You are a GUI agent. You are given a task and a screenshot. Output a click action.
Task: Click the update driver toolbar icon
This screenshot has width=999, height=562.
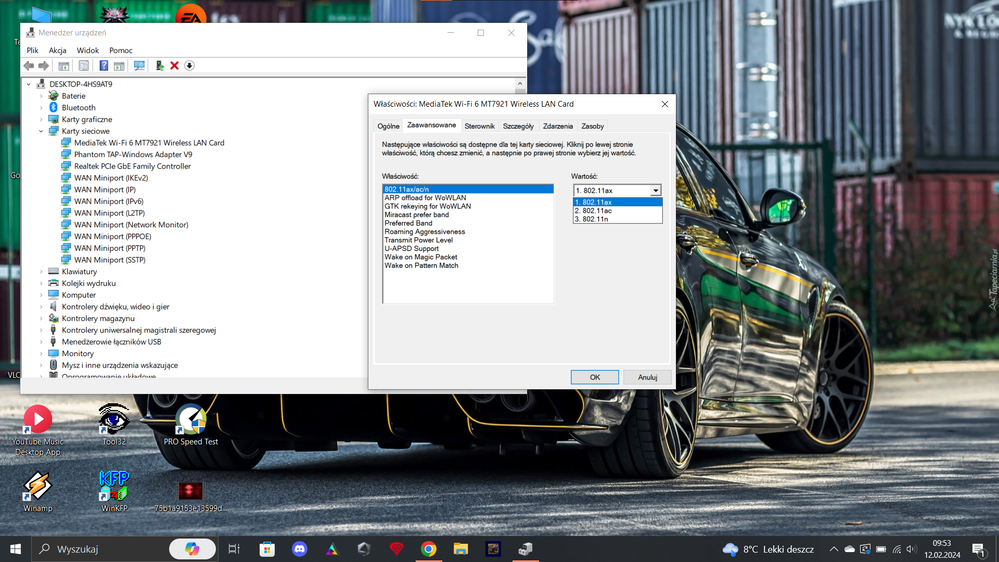pyautogui.click(x=159, y=66)
